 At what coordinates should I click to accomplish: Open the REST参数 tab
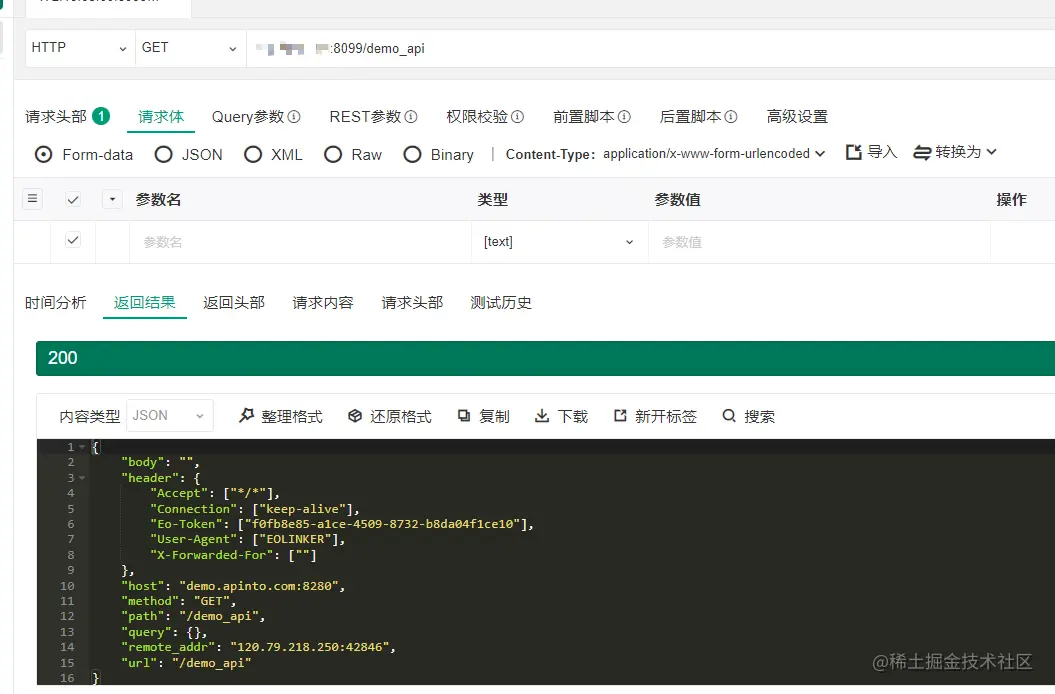[373, 116]
